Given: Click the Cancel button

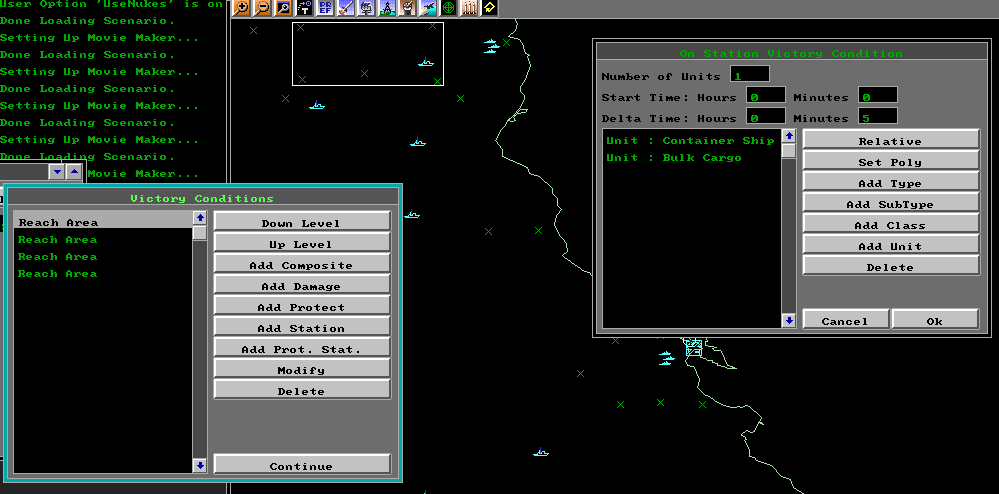Looking at the screenshot, I should click(845, 319).
